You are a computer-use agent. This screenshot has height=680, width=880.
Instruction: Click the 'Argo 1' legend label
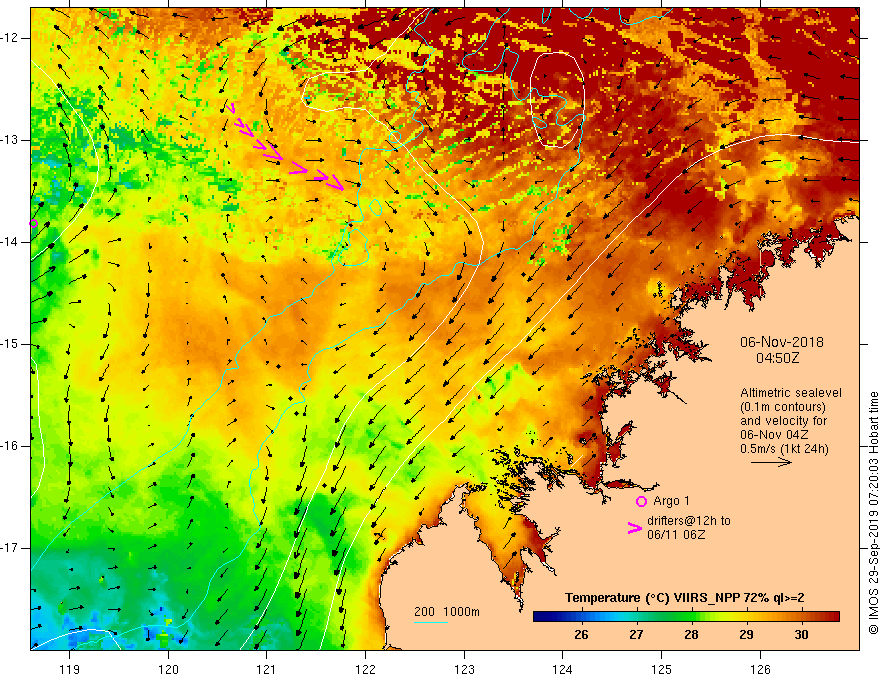671,501
